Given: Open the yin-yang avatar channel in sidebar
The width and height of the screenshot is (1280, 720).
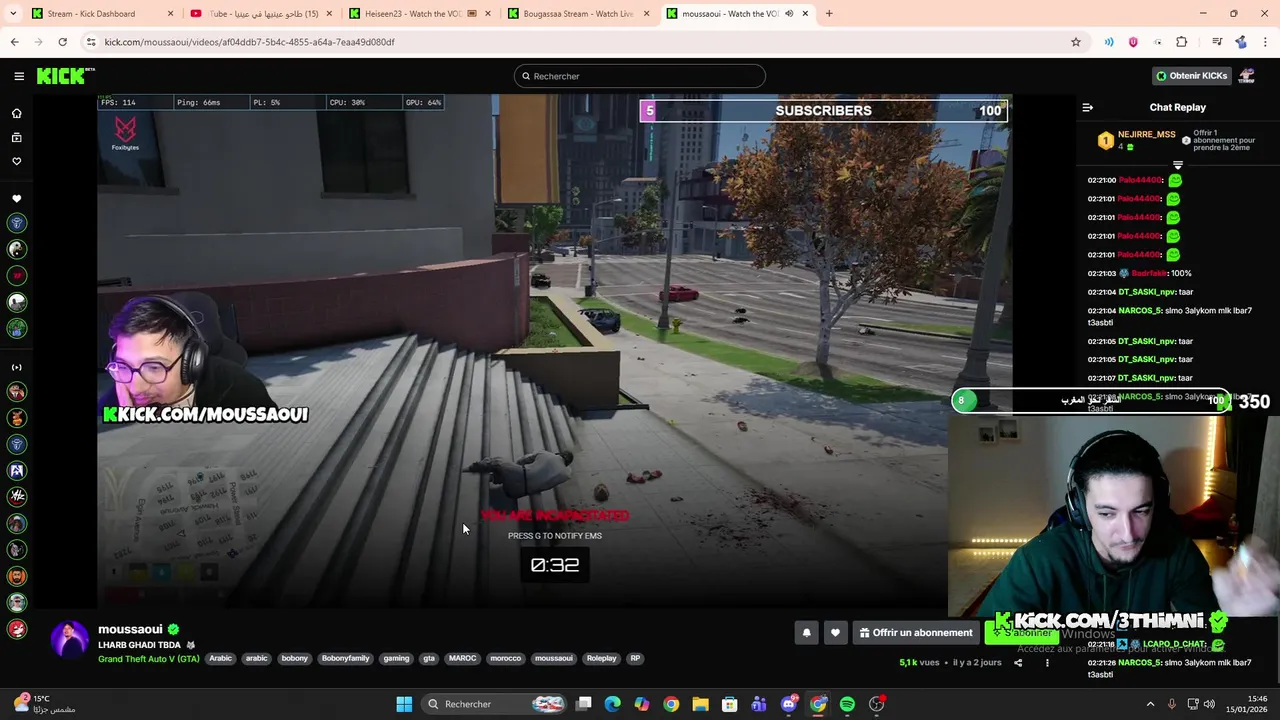Looking at the screenshot, I should coord(17,249).
